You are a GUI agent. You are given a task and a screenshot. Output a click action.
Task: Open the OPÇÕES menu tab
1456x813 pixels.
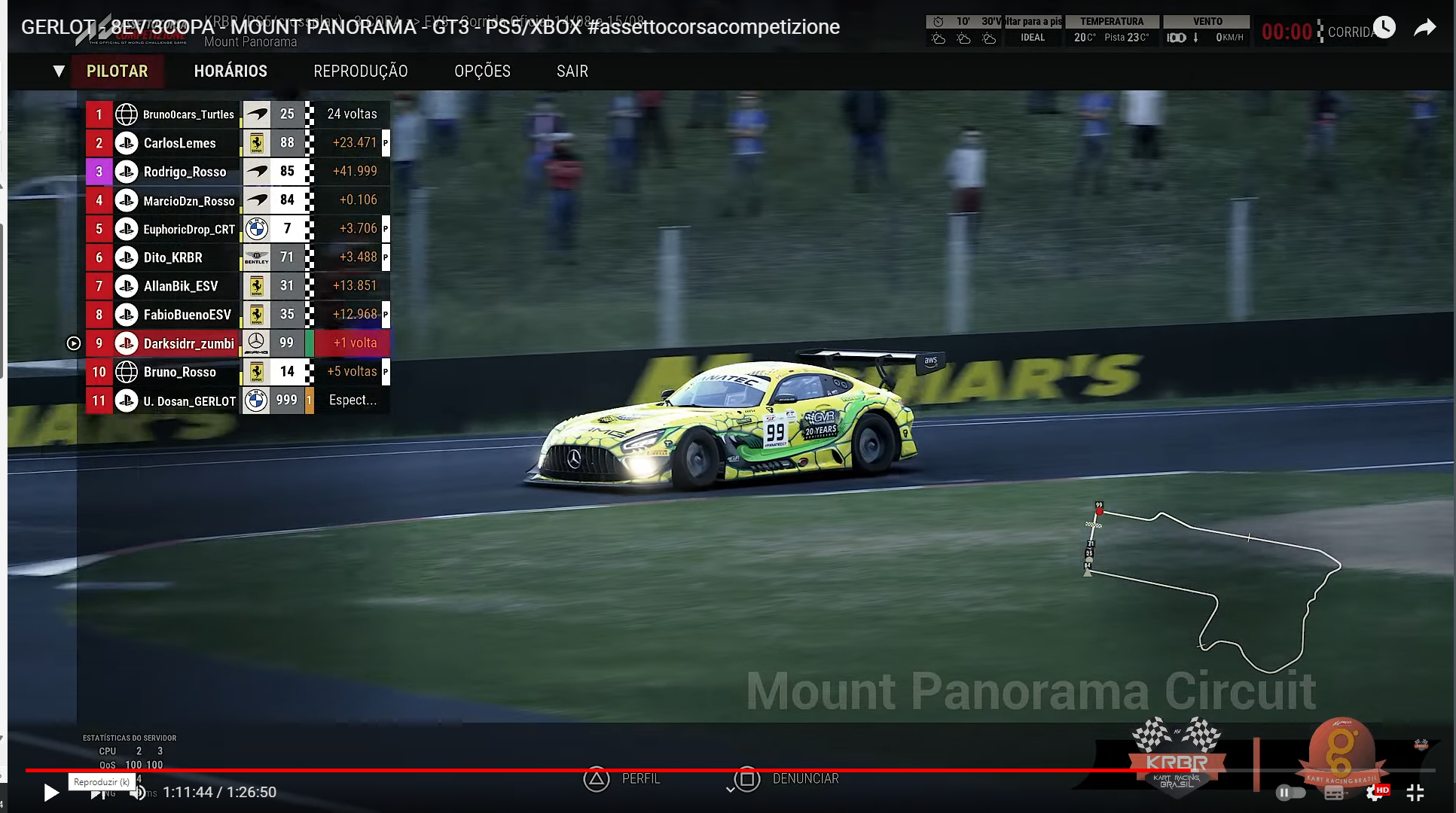pos(482,71)
